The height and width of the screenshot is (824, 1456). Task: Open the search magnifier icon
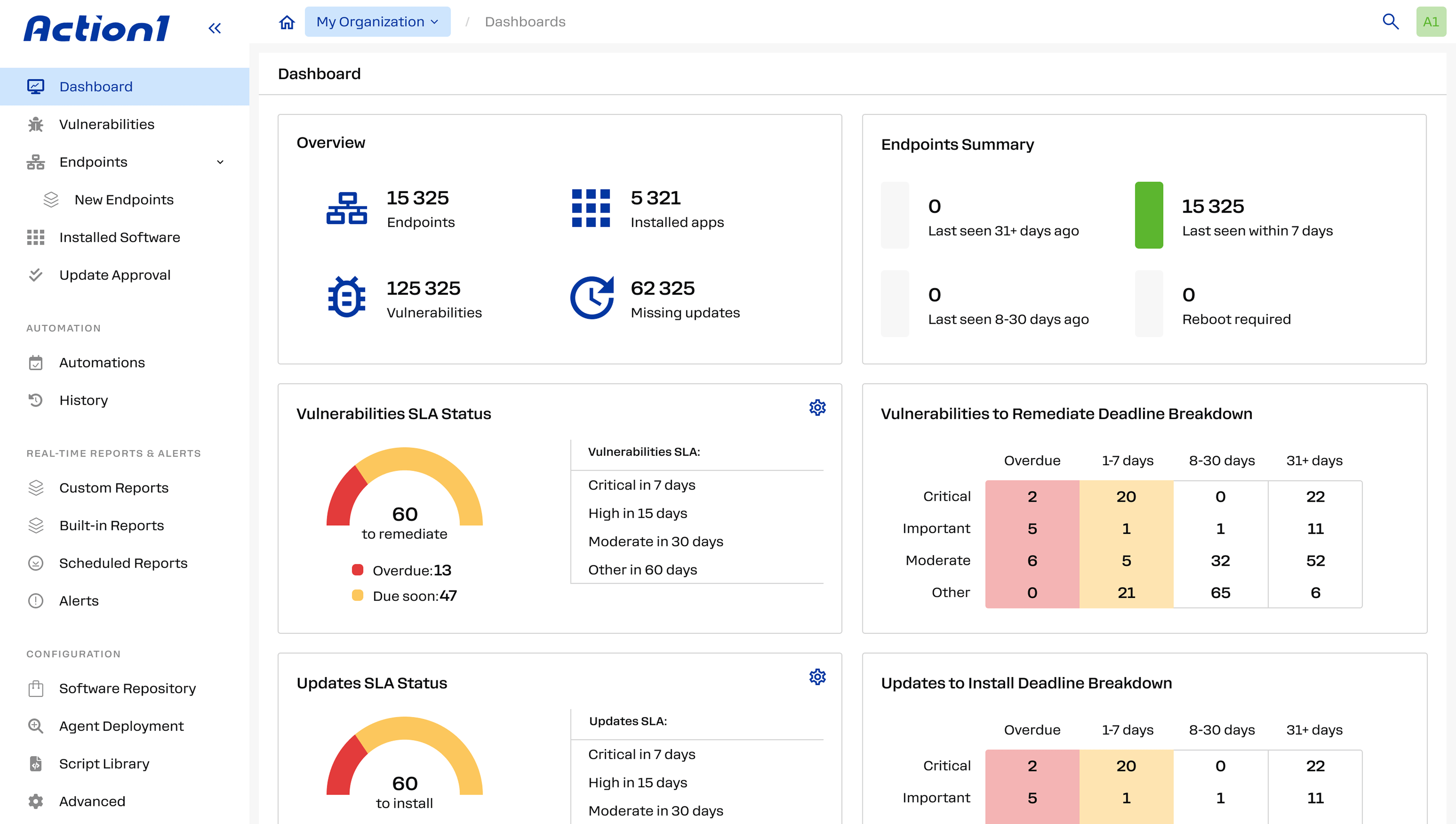(x=1390, y=22)
